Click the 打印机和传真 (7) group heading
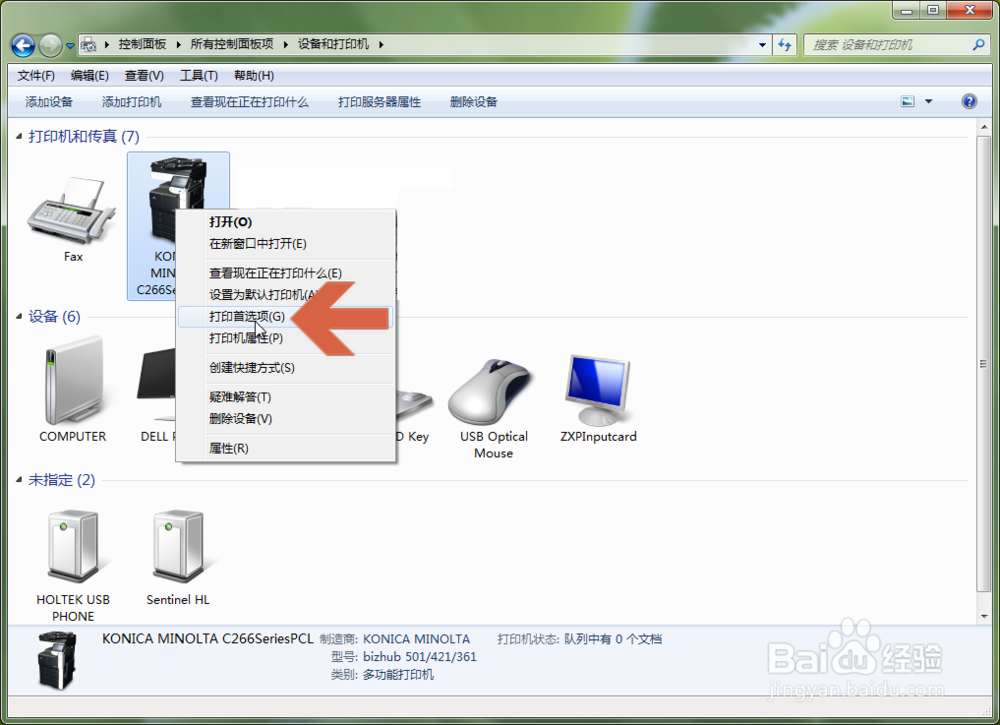Screen dimensions: 1000x725 tap(84, 136)
